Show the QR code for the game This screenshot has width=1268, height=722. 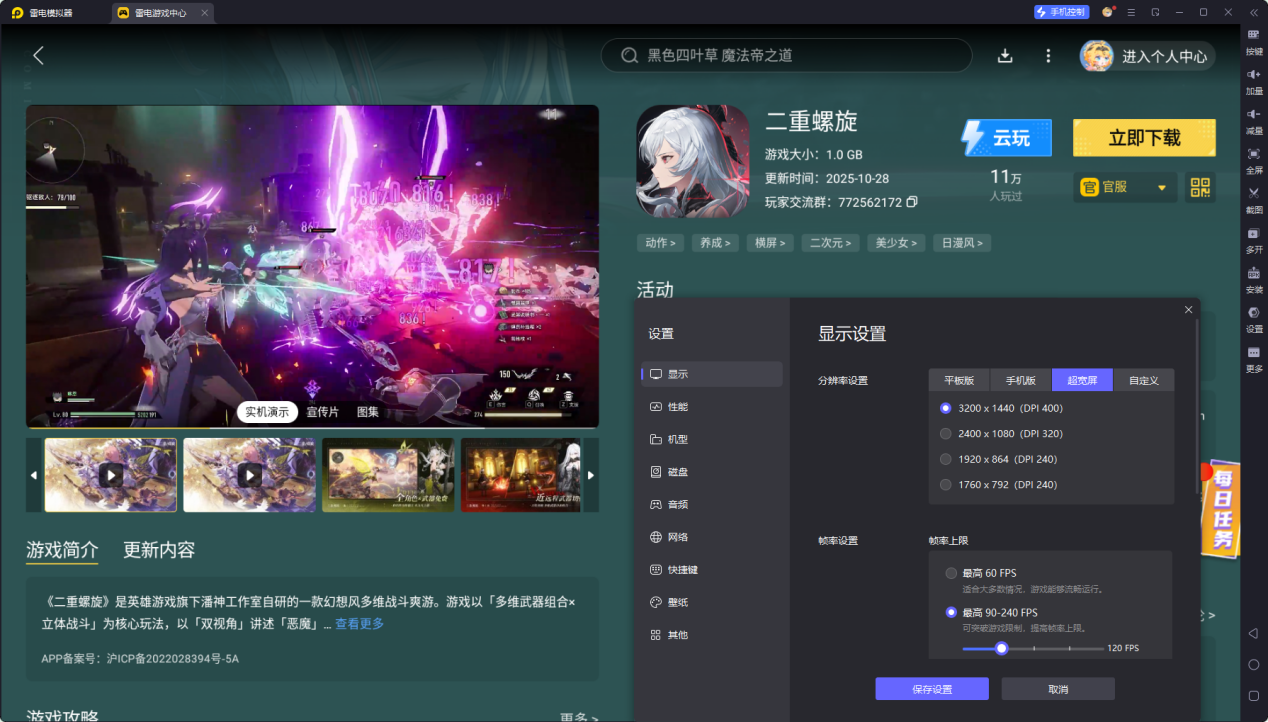point(1200,187)
